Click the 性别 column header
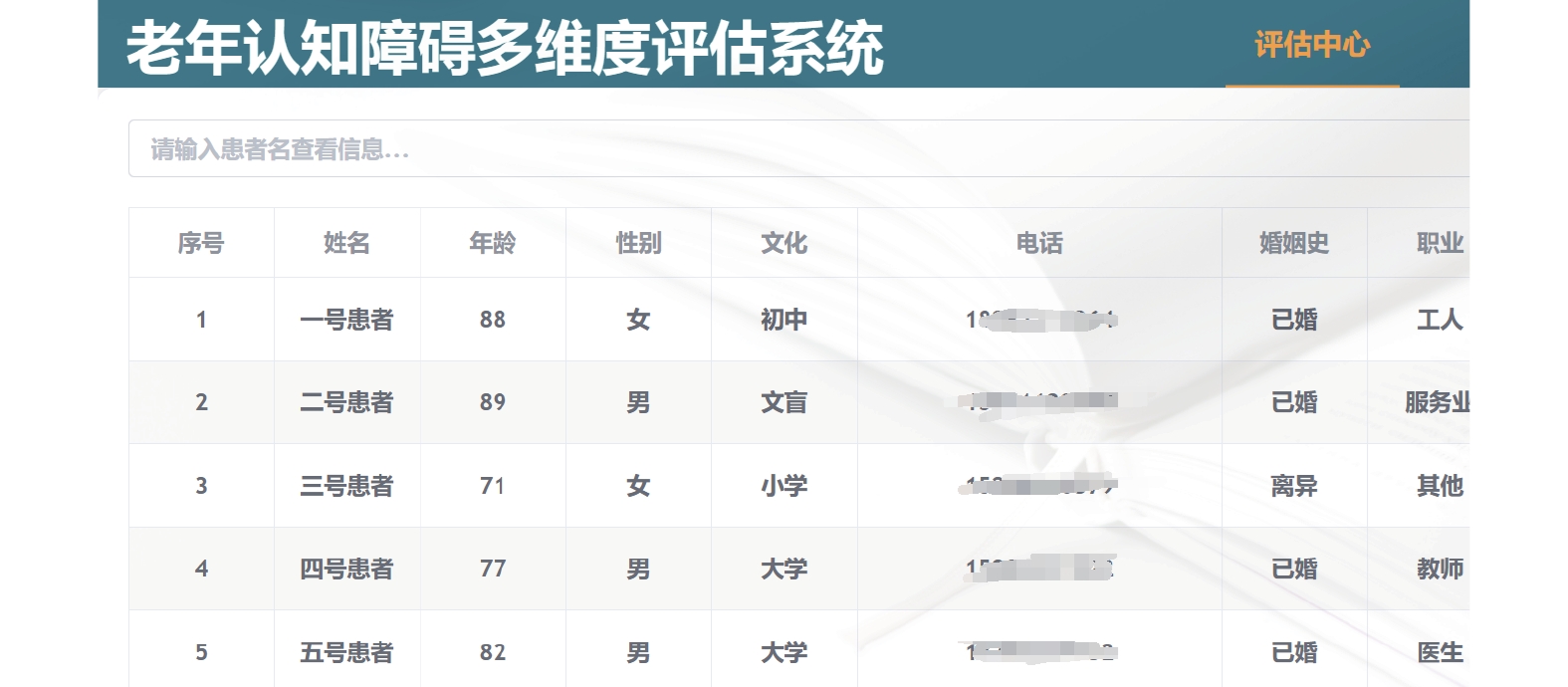 (x=638, y=243)
